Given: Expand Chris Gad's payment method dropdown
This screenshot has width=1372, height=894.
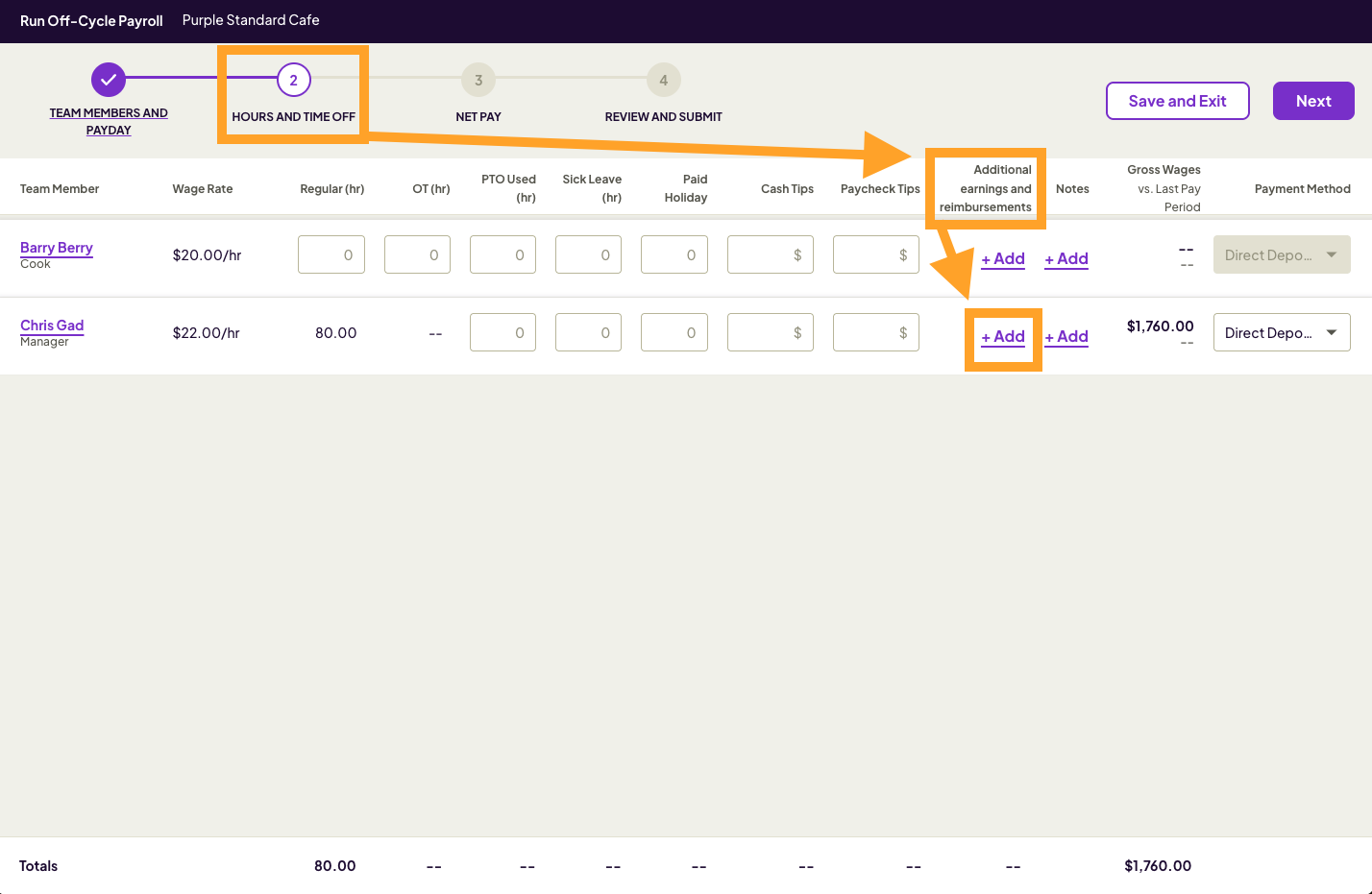Looking at the screenshot, I should (x=1282, y=332).
